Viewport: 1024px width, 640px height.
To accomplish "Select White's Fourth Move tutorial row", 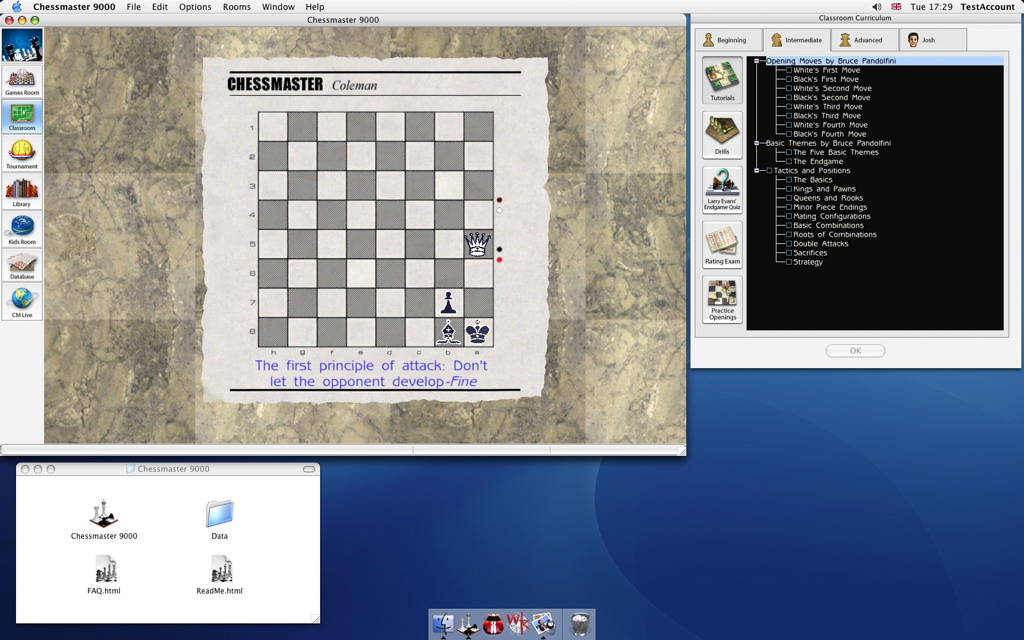I will click(830, 125).
